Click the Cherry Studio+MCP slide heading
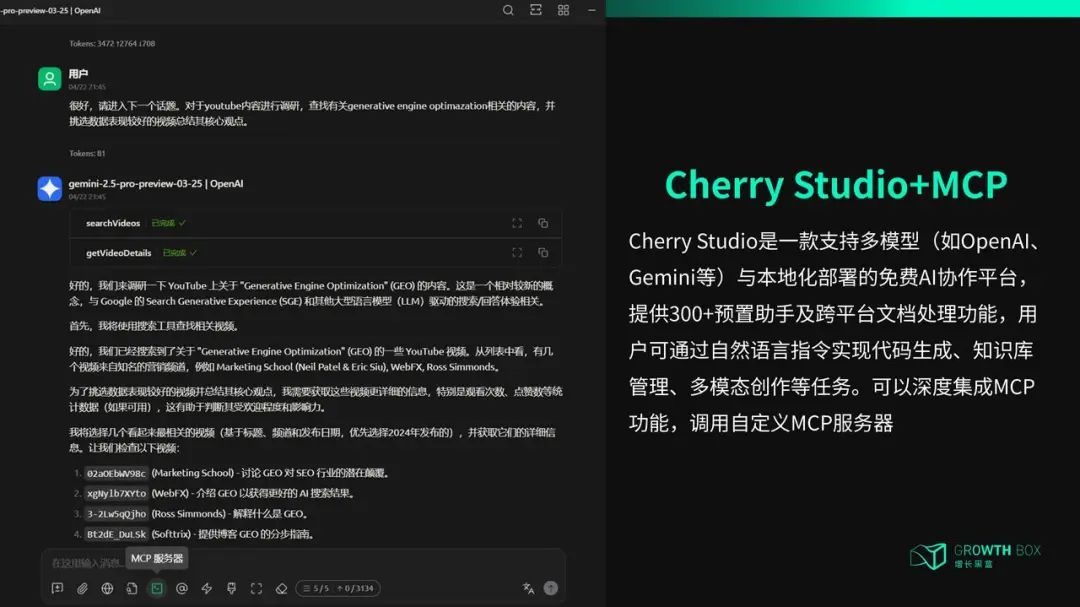 click(x=835, y=185)
